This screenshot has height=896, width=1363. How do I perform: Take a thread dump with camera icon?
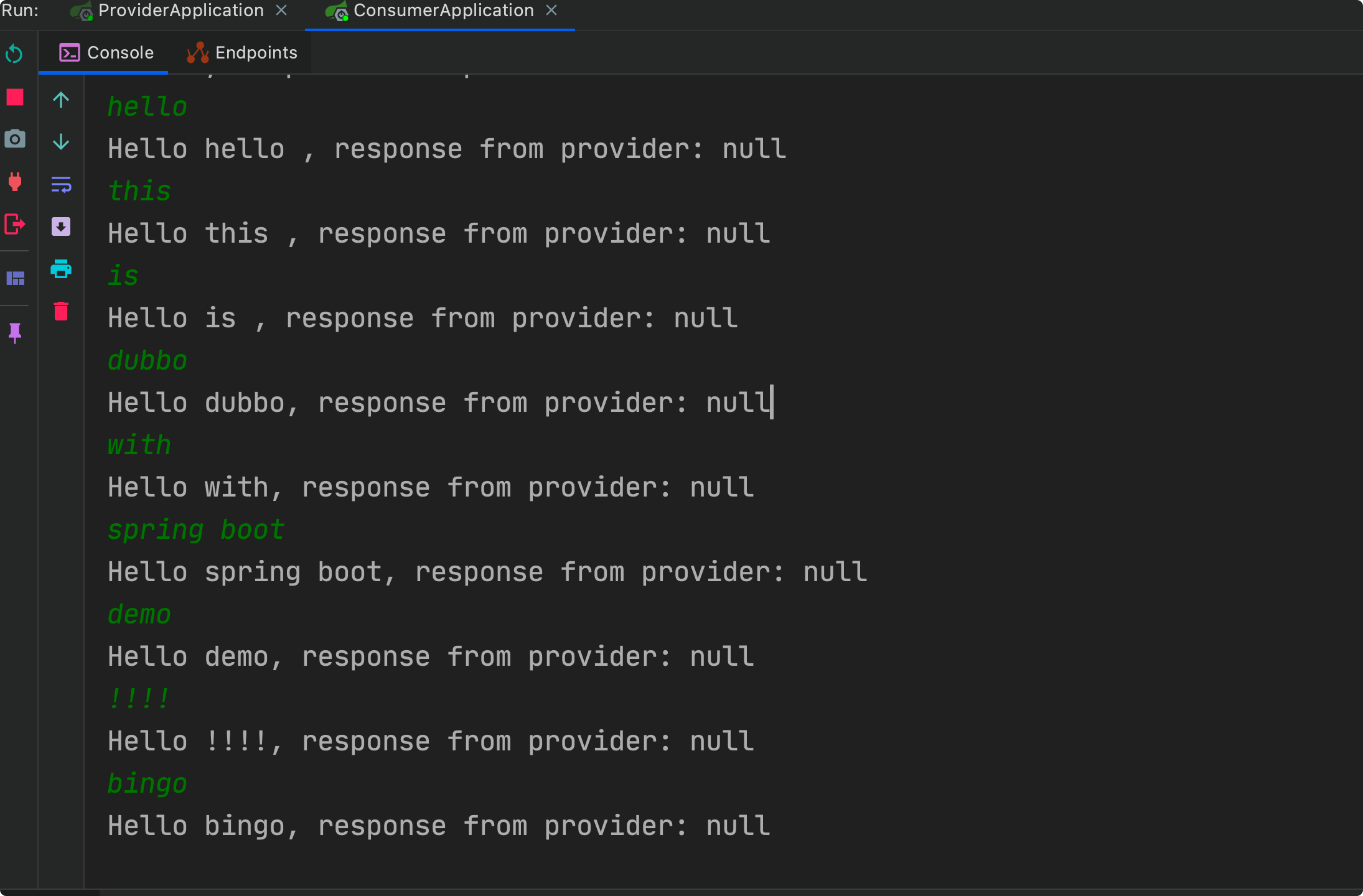point(15,139)
